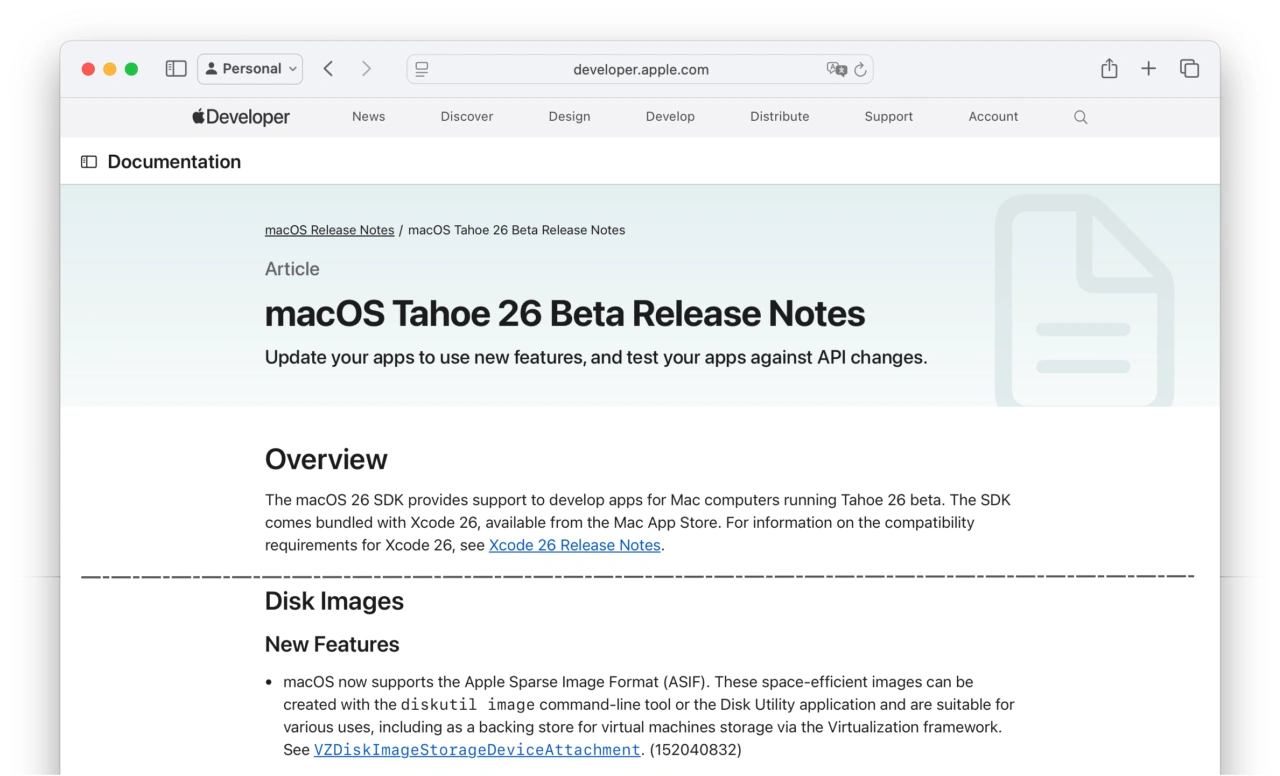Search the Developer site

click(x=1080, y=117)
